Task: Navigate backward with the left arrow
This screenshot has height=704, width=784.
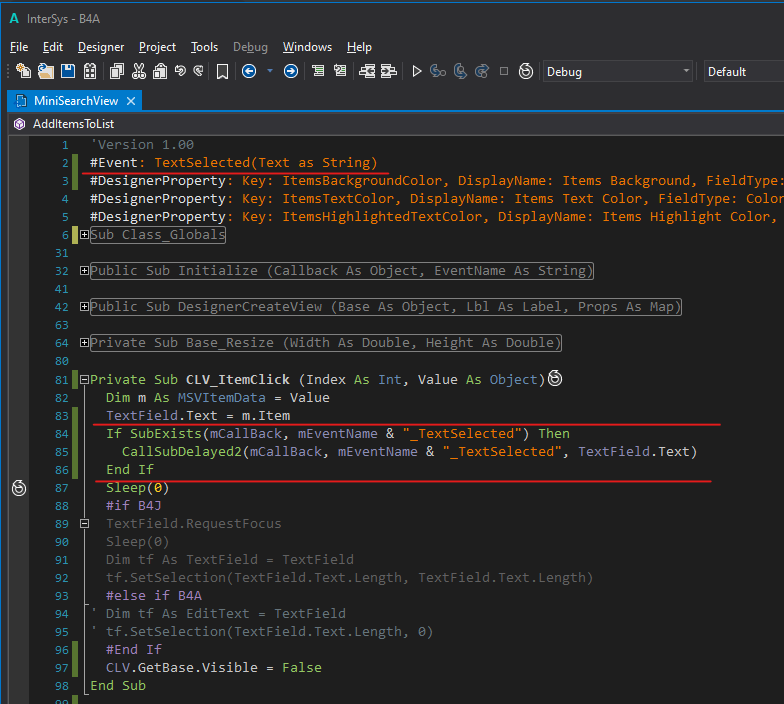Action: pos(248,71)
